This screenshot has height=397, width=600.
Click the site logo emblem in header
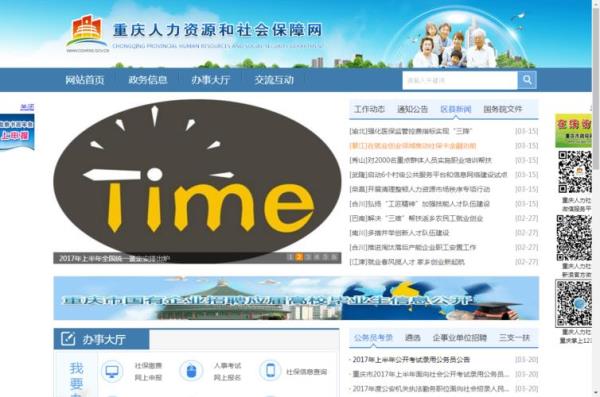[x=86, y=33]
